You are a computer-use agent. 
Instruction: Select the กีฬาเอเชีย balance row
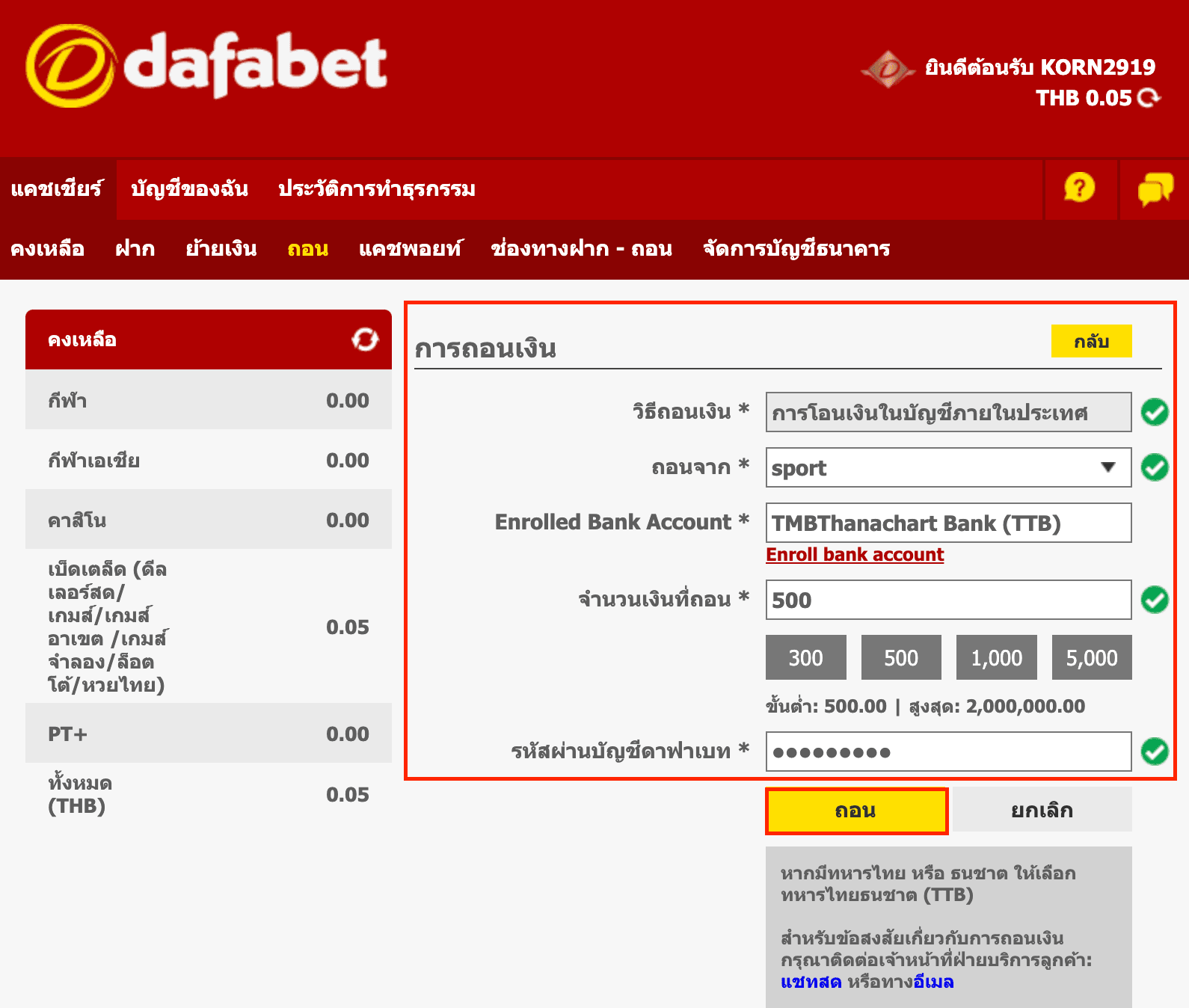coord(209,460)
